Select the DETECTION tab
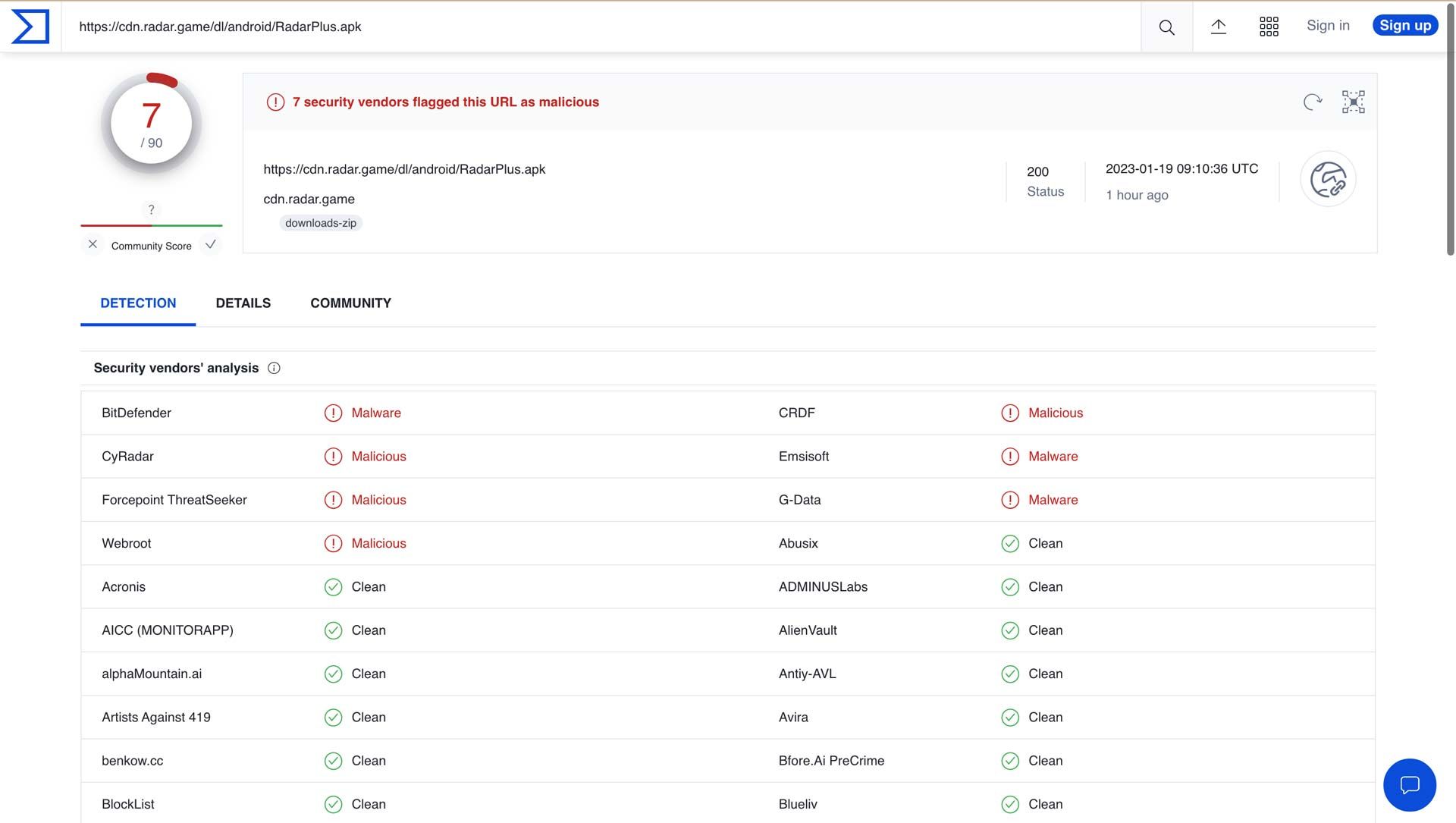1456x823 pixels. 138,303
